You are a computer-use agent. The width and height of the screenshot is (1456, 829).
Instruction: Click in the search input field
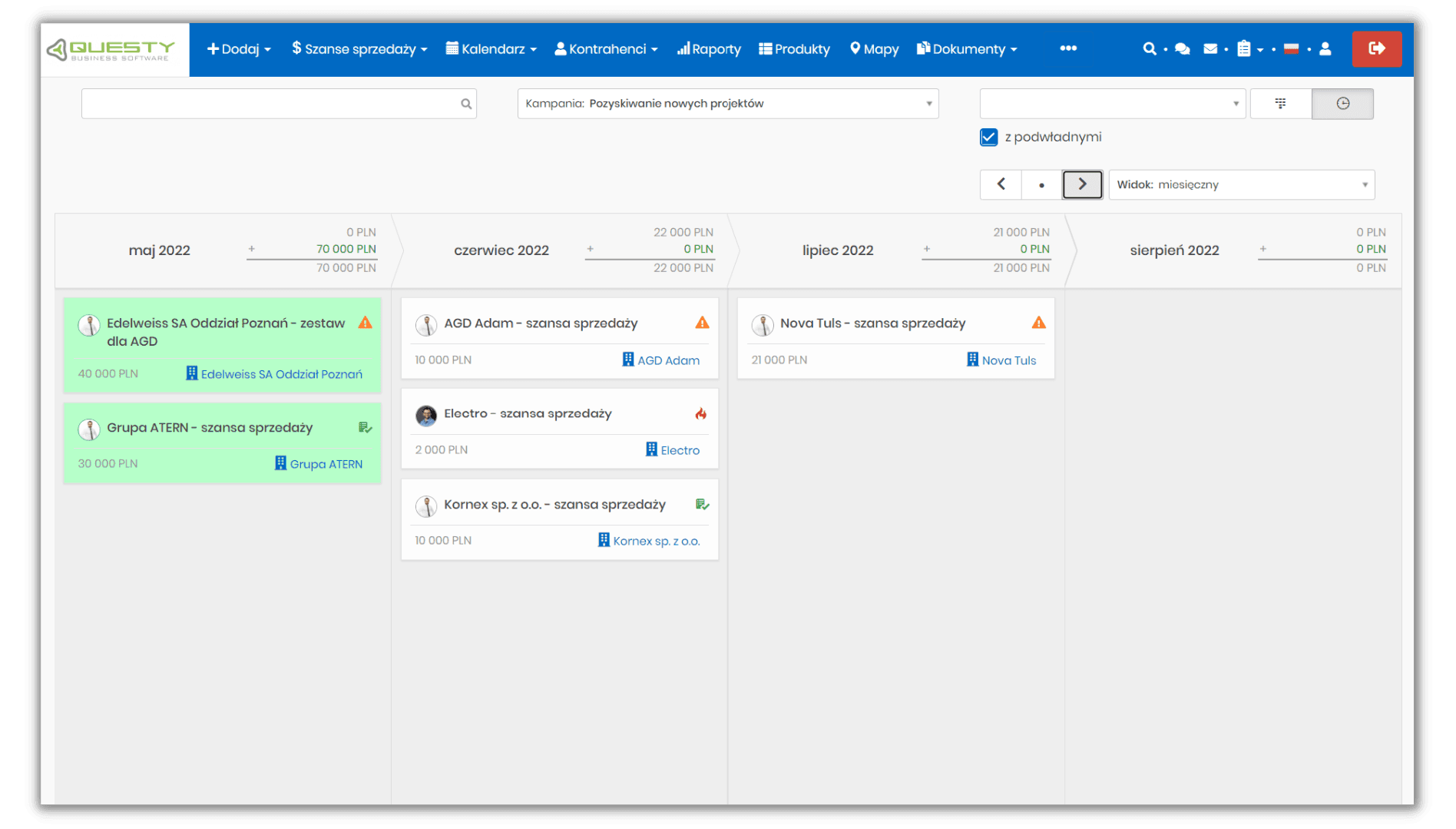coord(279,104)
